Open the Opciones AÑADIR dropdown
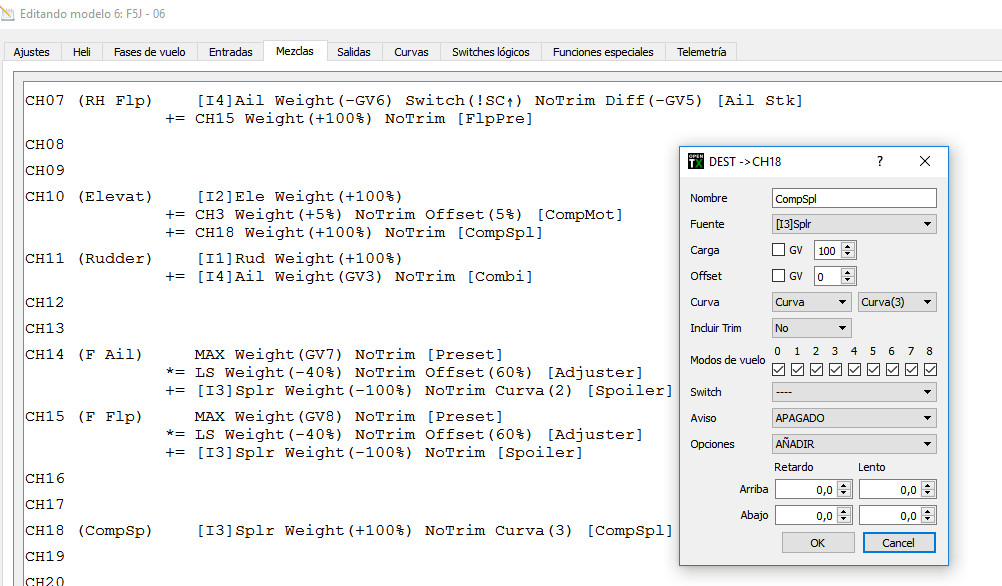This screenshot has height=586, width=1002. [x=855, y=444]
